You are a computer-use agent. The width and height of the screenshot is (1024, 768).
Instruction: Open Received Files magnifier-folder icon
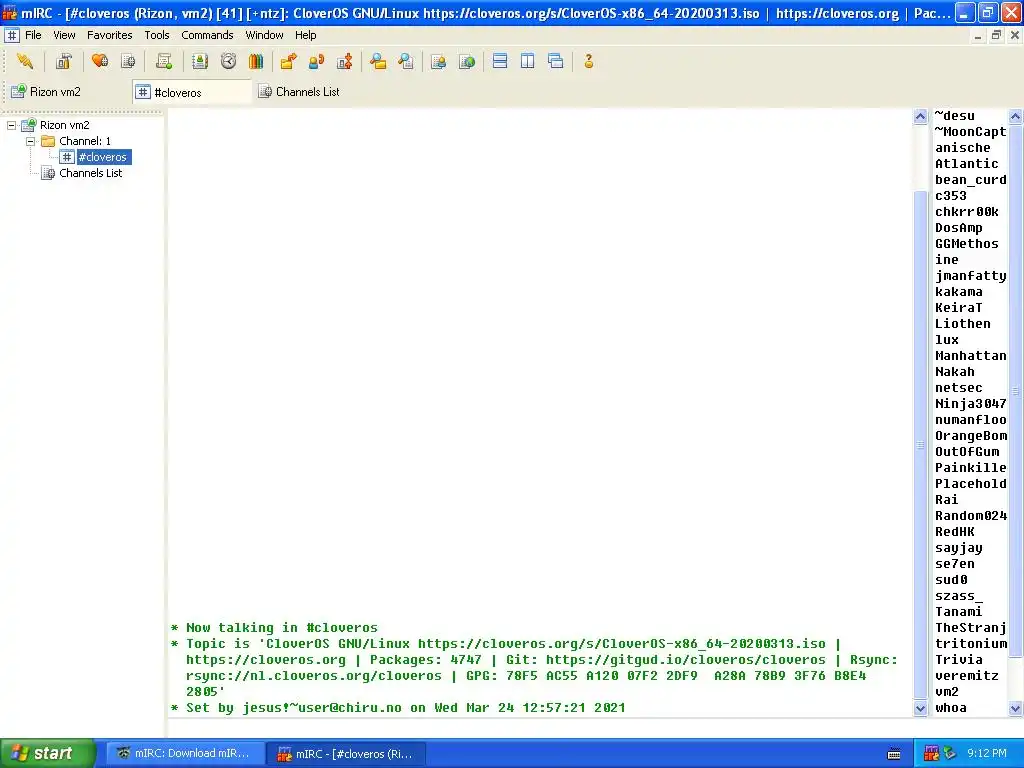pyautogui.click(x=377, y=61)
